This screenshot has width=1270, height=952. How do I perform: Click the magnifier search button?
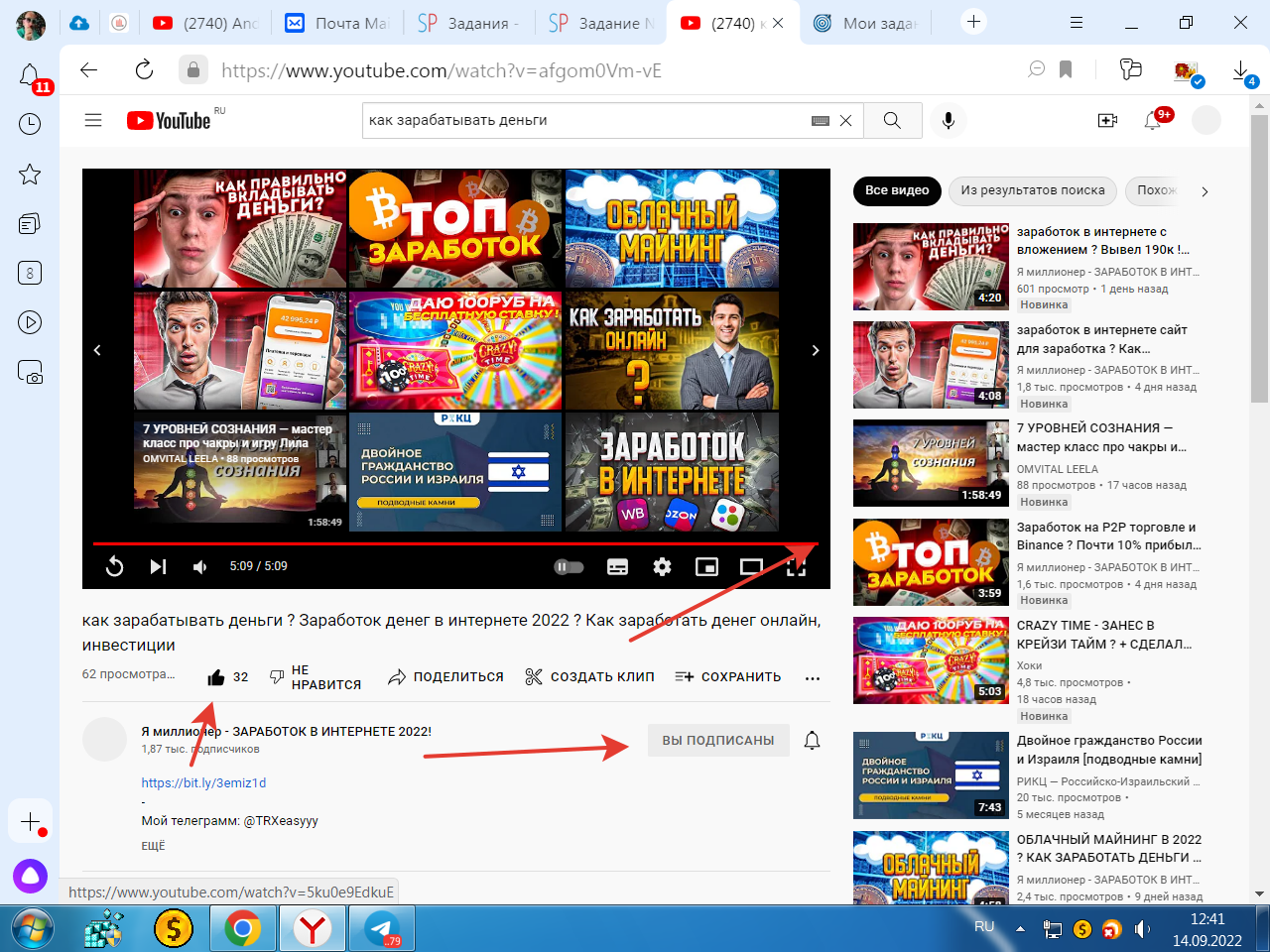(892, 120)
